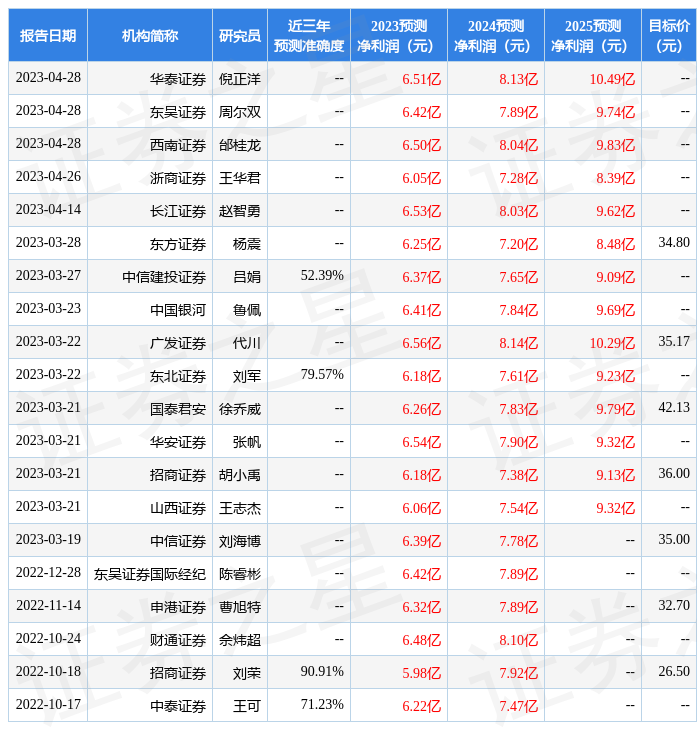
Task: Click the 7.28亿 forecast value
Action: coord(519,178)
